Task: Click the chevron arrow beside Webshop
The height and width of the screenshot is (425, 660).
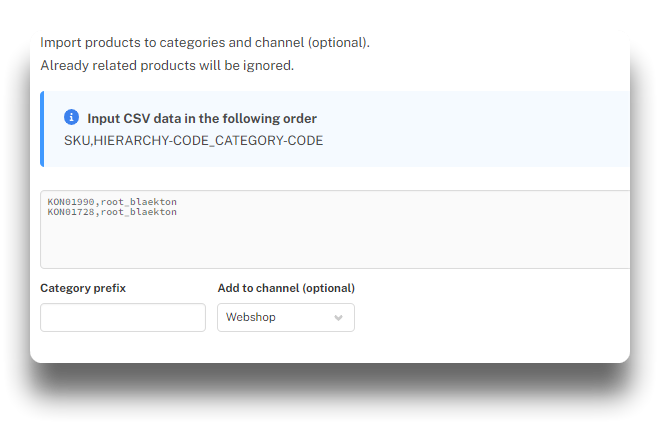Action: pos(338,318)
